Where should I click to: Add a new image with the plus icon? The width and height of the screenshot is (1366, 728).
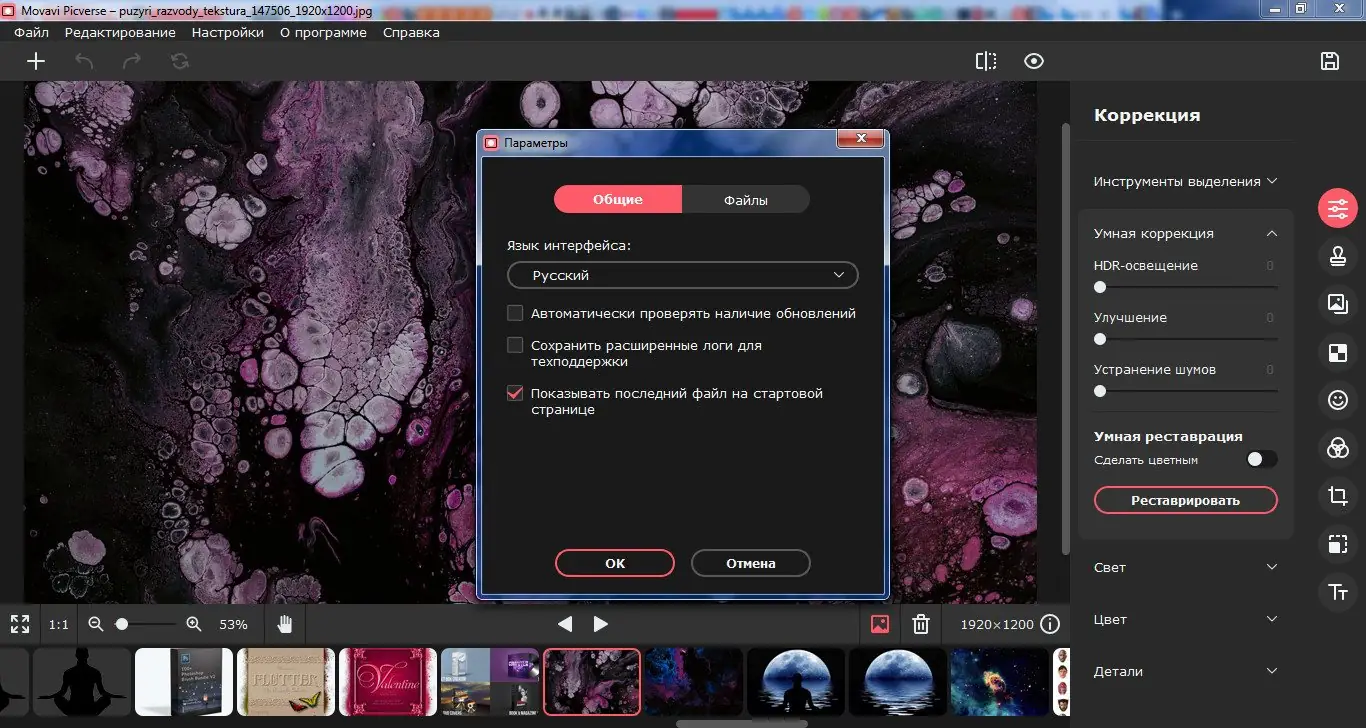[36, 61]
